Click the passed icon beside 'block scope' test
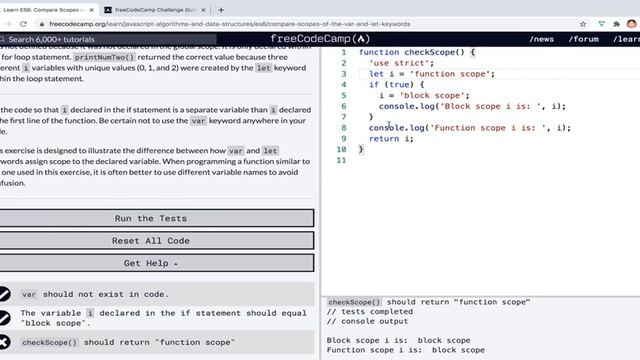The image size is (640, 360). [x=4, y=318]
